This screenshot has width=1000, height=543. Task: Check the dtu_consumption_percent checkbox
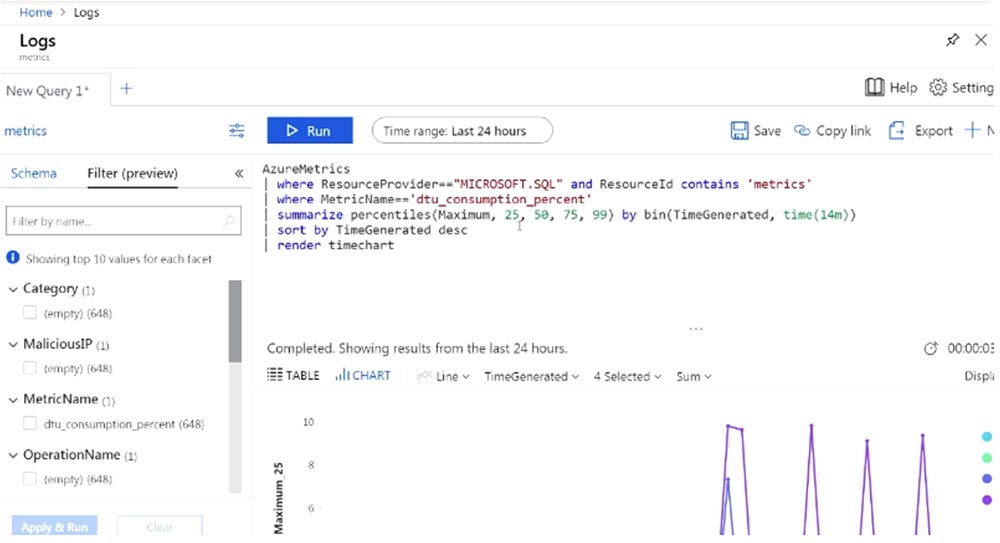[30, 424]
